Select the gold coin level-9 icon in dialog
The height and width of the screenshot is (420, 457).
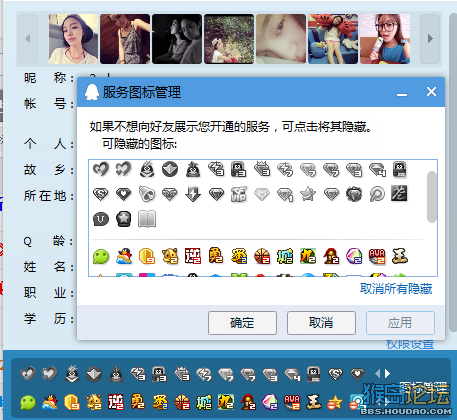coord(147,256)
